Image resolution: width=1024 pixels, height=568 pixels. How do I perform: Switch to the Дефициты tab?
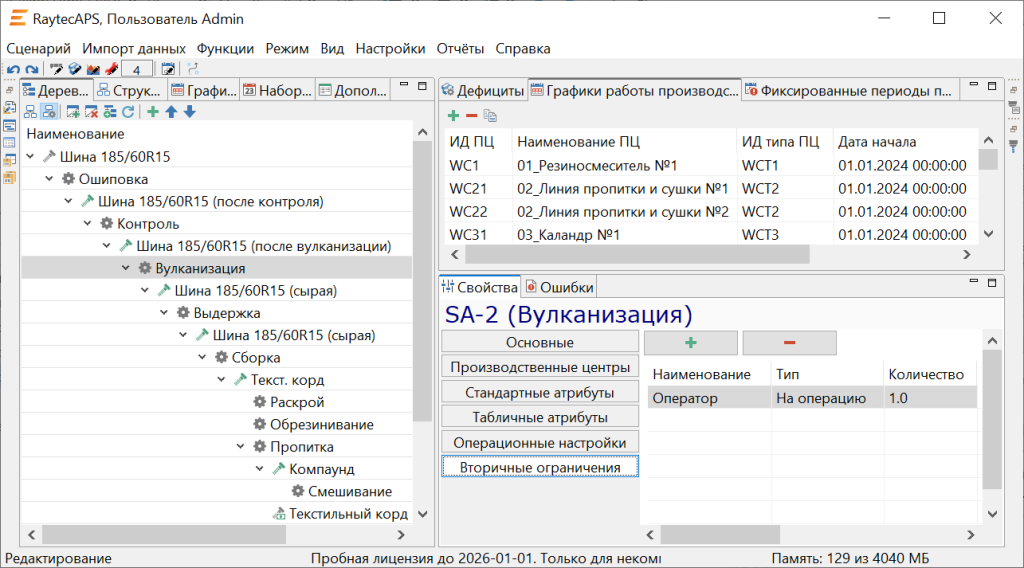coord(483,91)
